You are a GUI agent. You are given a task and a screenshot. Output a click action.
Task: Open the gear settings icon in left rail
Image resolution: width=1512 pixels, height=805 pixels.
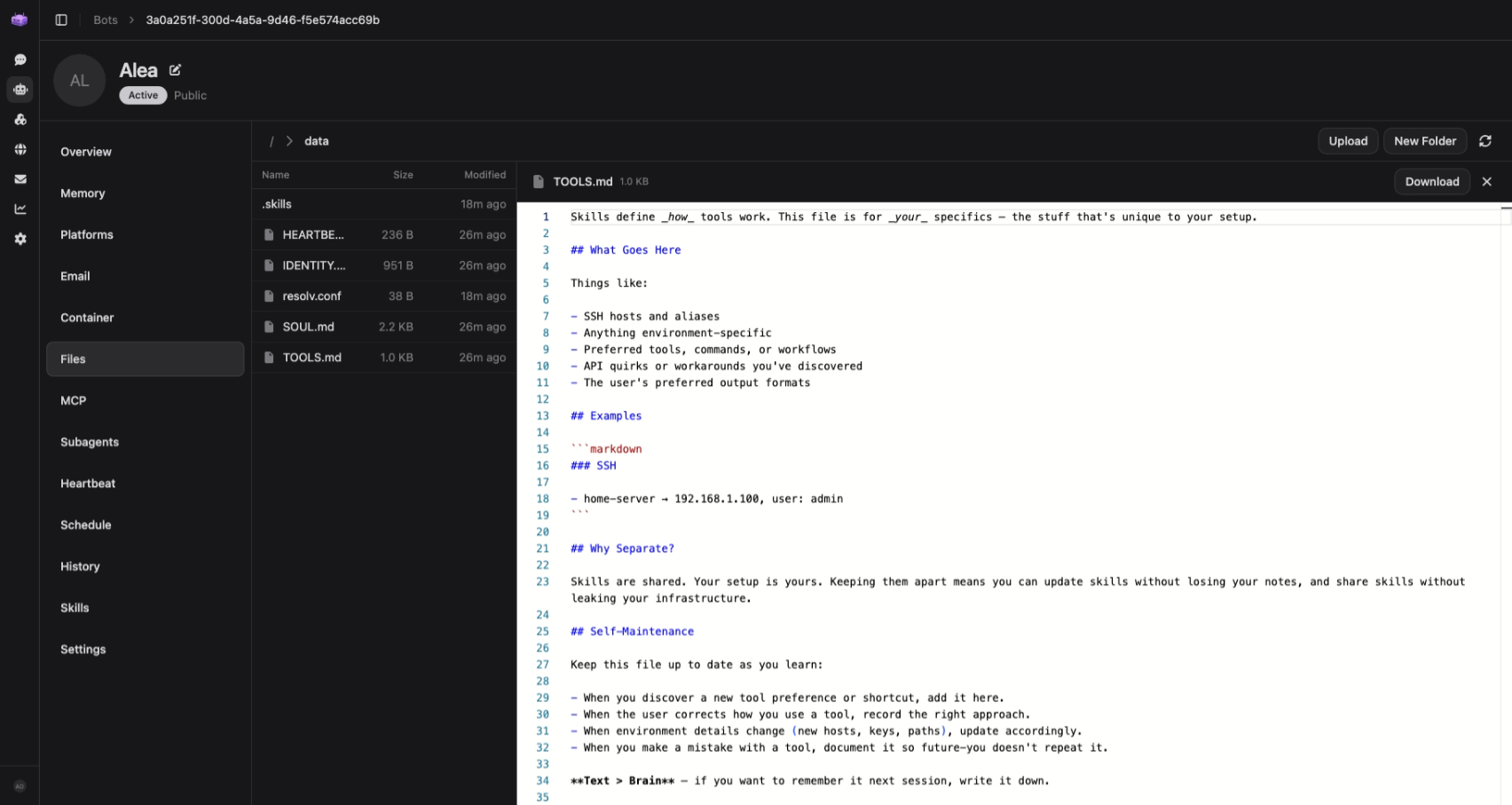pos(20,239)
